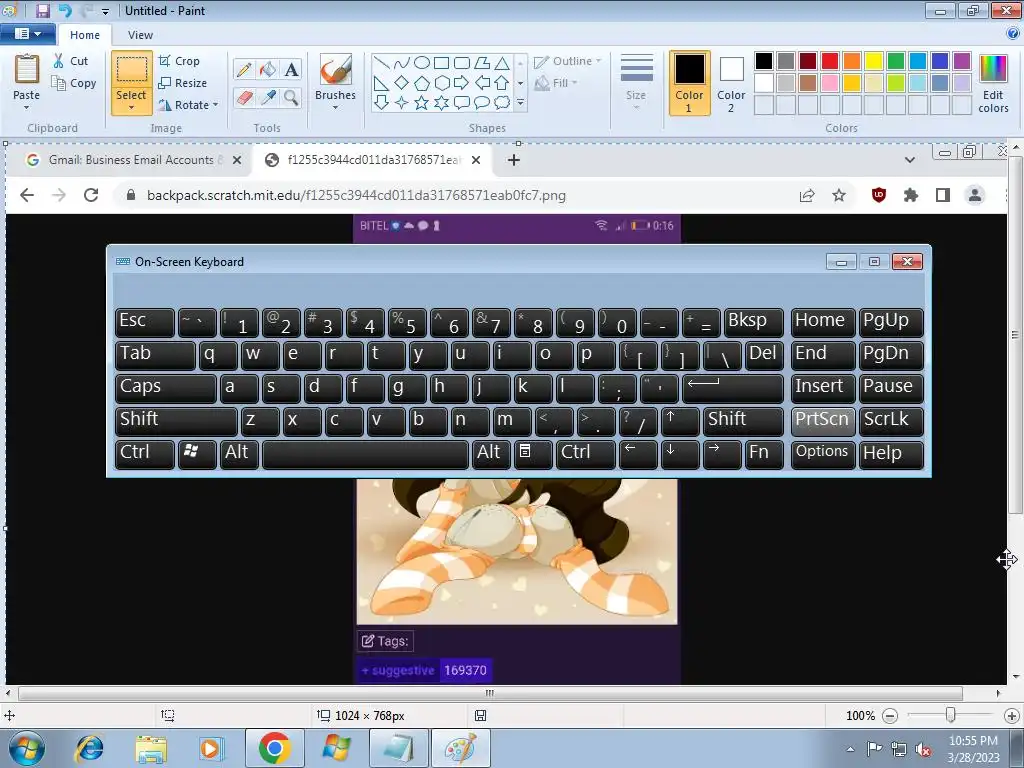Click the Copy button
Screen dimensions: 1024x768
(x=74, y=83)
